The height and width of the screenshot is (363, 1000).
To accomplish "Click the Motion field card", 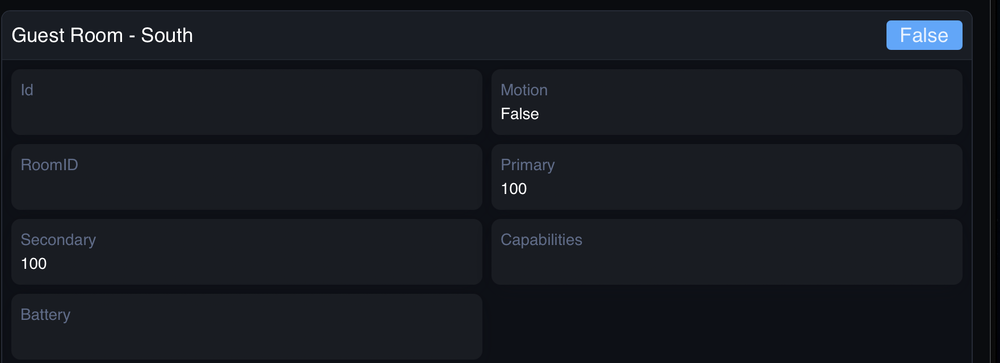I will coord(726,102).
